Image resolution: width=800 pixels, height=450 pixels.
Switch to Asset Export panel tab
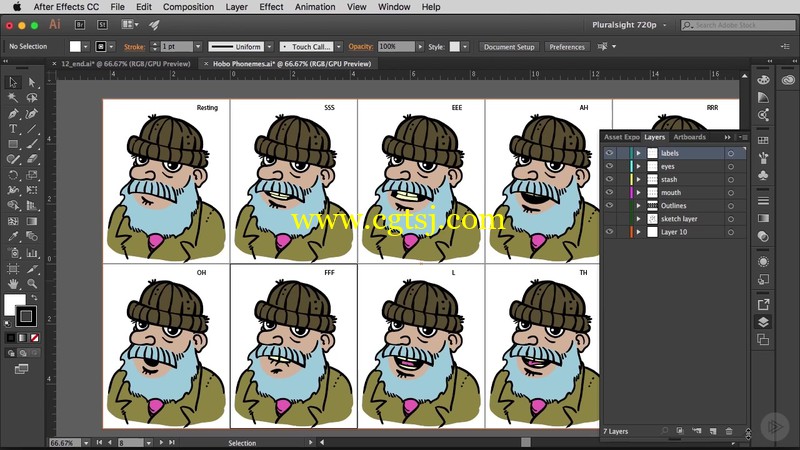621,137
